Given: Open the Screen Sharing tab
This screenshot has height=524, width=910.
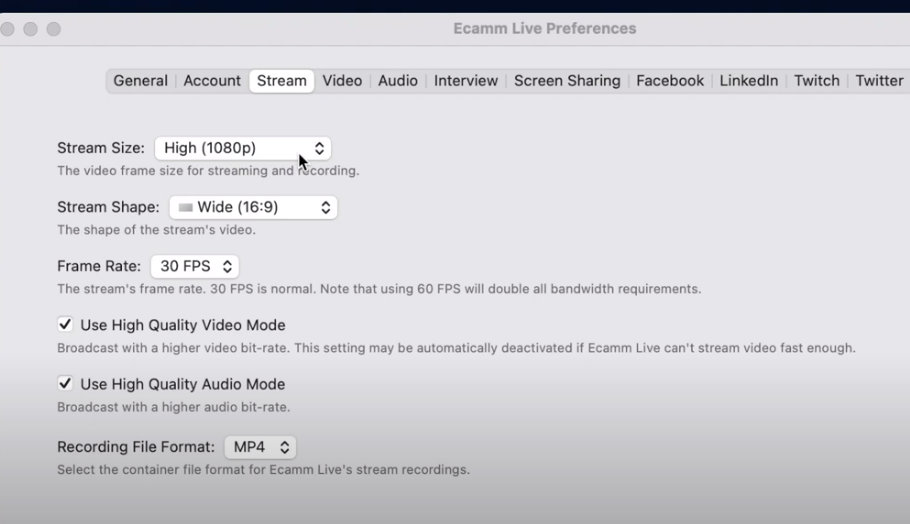Looking at the screenshot, I should [567, 81].
